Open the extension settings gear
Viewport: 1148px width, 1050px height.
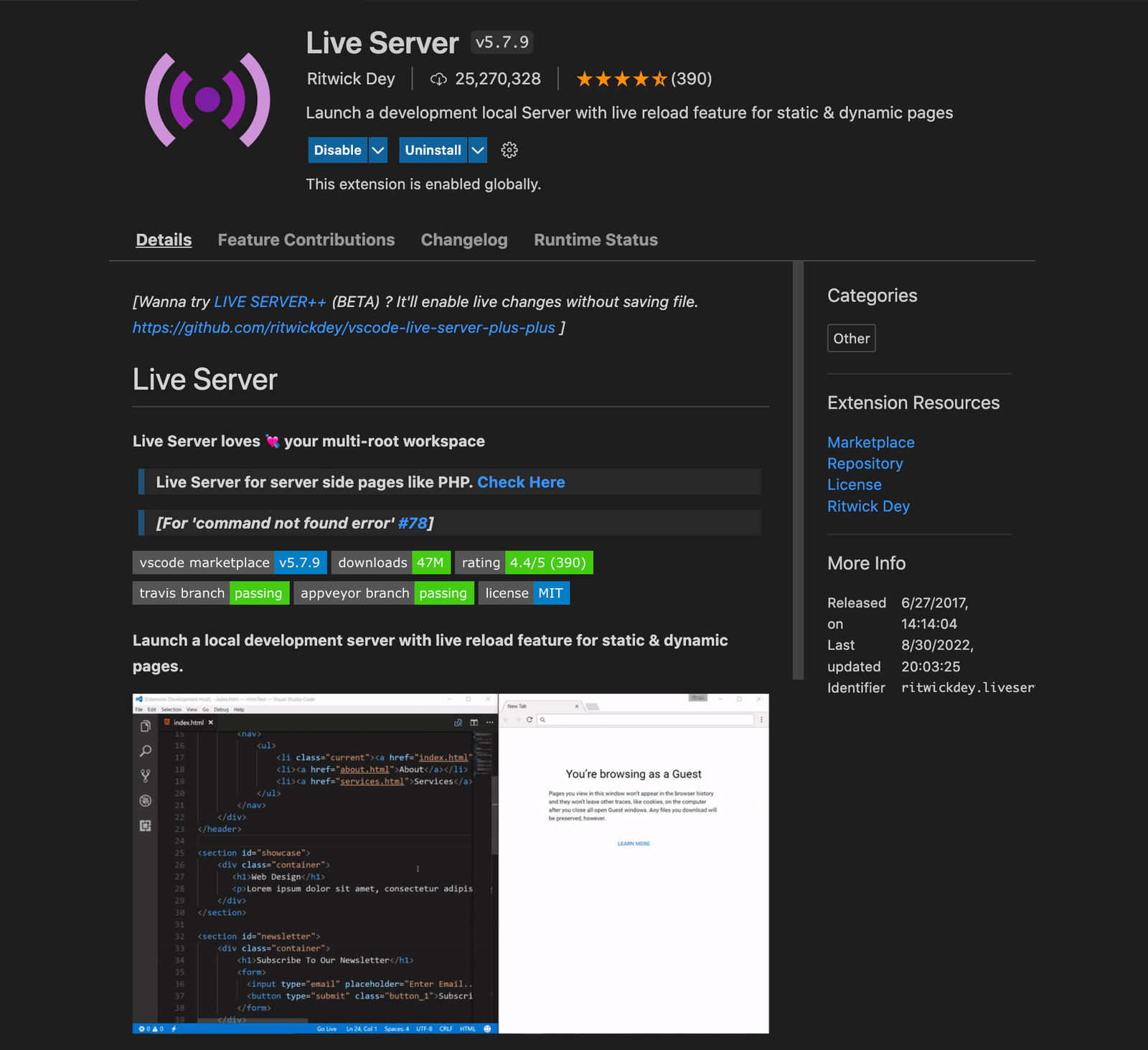(509, 150)
